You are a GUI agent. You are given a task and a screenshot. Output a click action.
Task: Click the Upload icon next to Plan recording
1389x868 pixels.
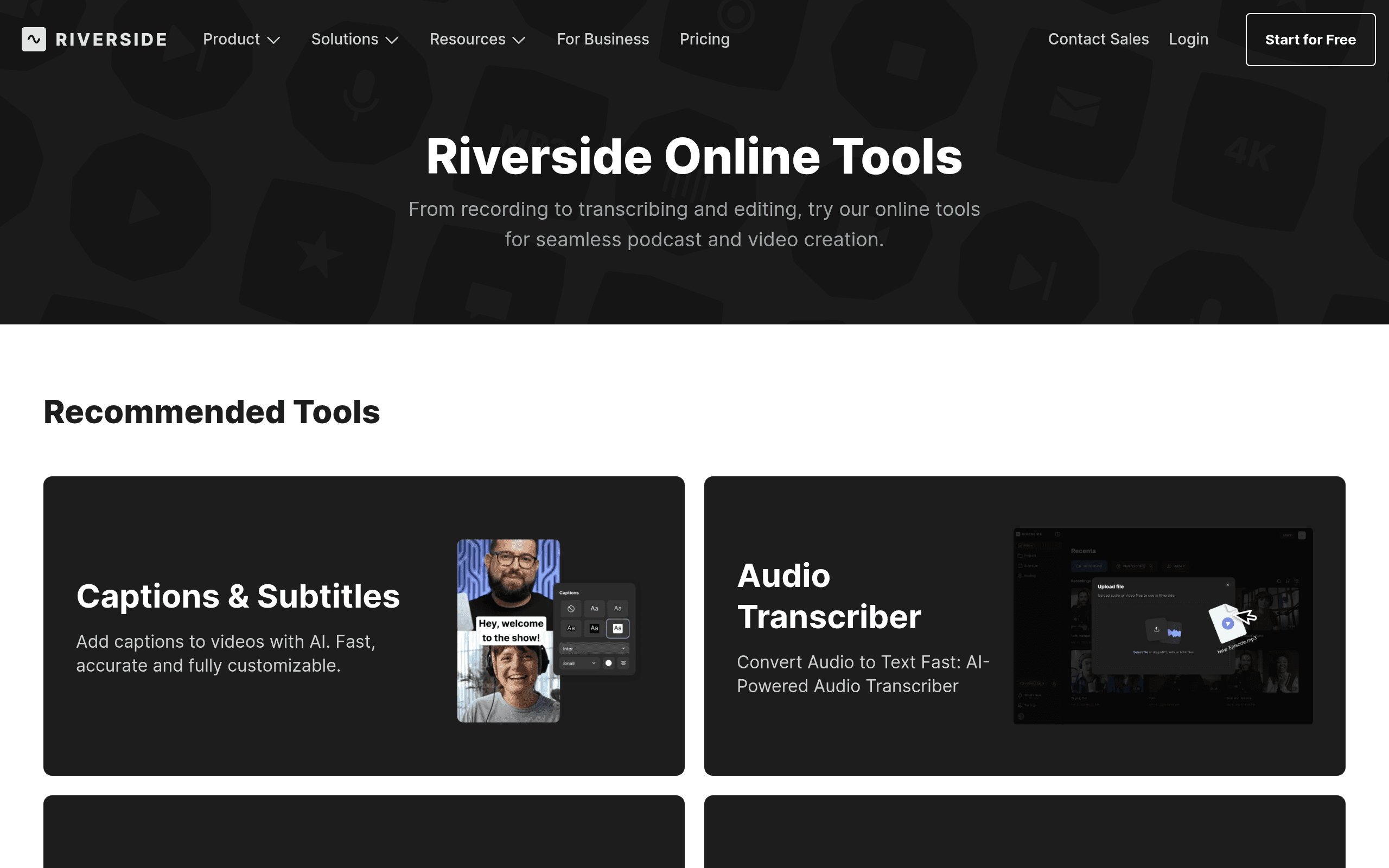1169,566
